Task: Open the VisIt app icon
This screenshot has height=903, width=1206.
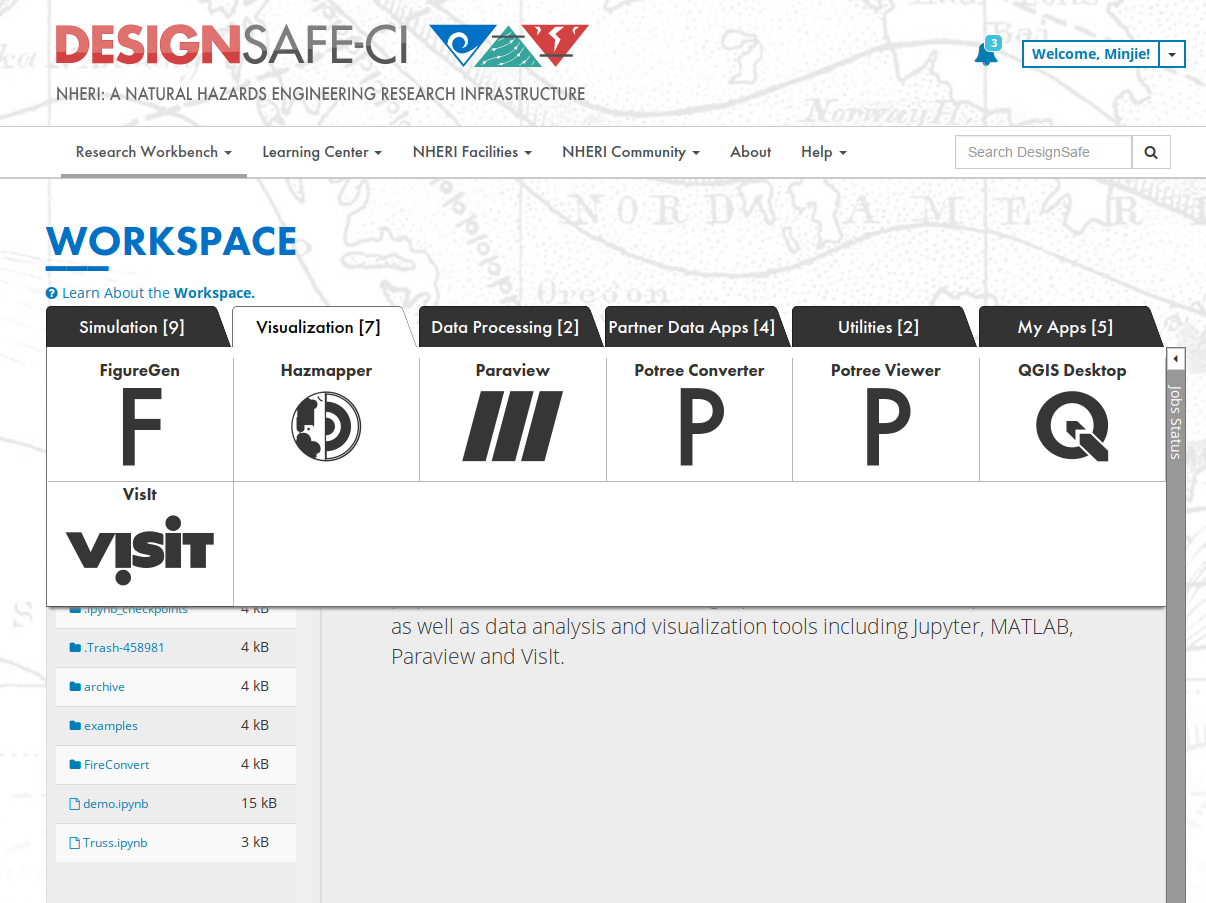Action: (140, 550)
